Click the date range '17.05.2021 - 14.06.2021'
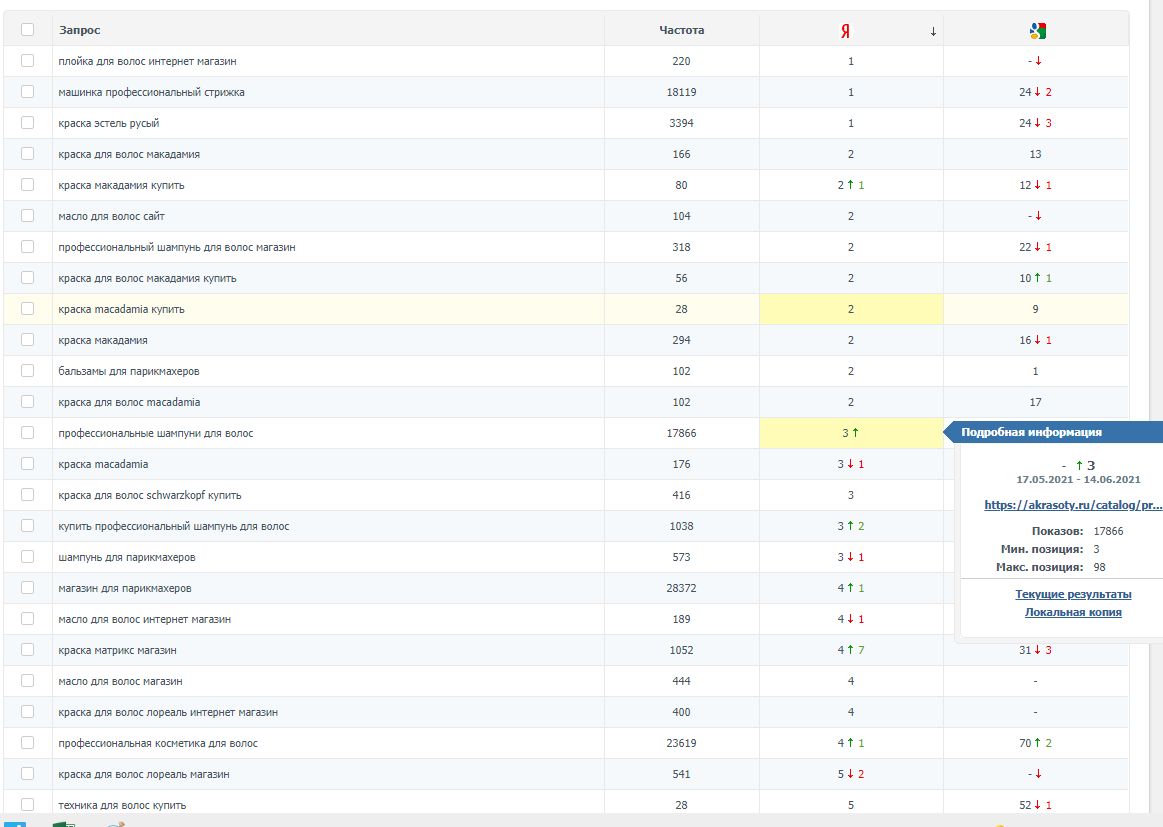The height and width of the screenshot is (827, 1163). (1078, 479)
